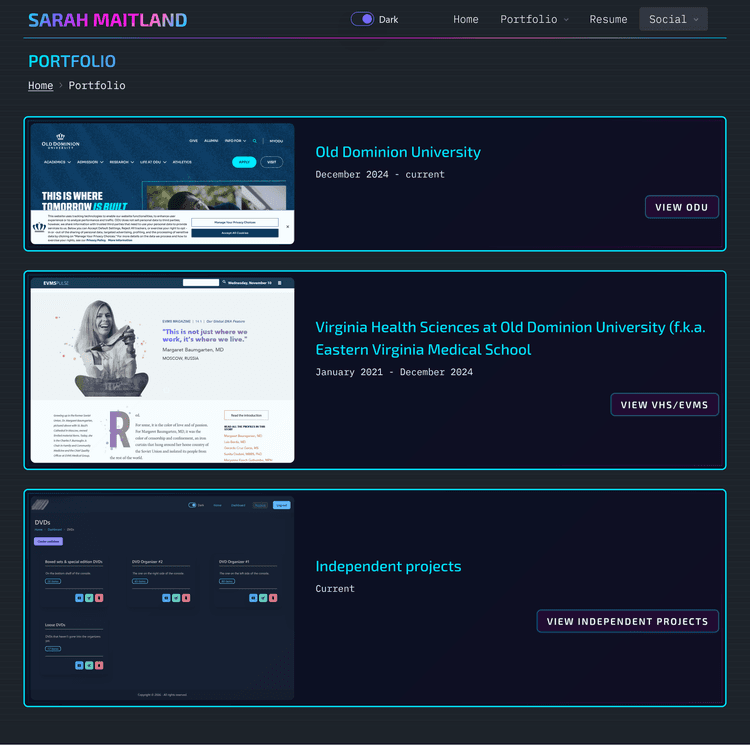Open the Old Dominion University screenshot thumbnail
This screenshot has height=745, width=750.
(162, 184)
